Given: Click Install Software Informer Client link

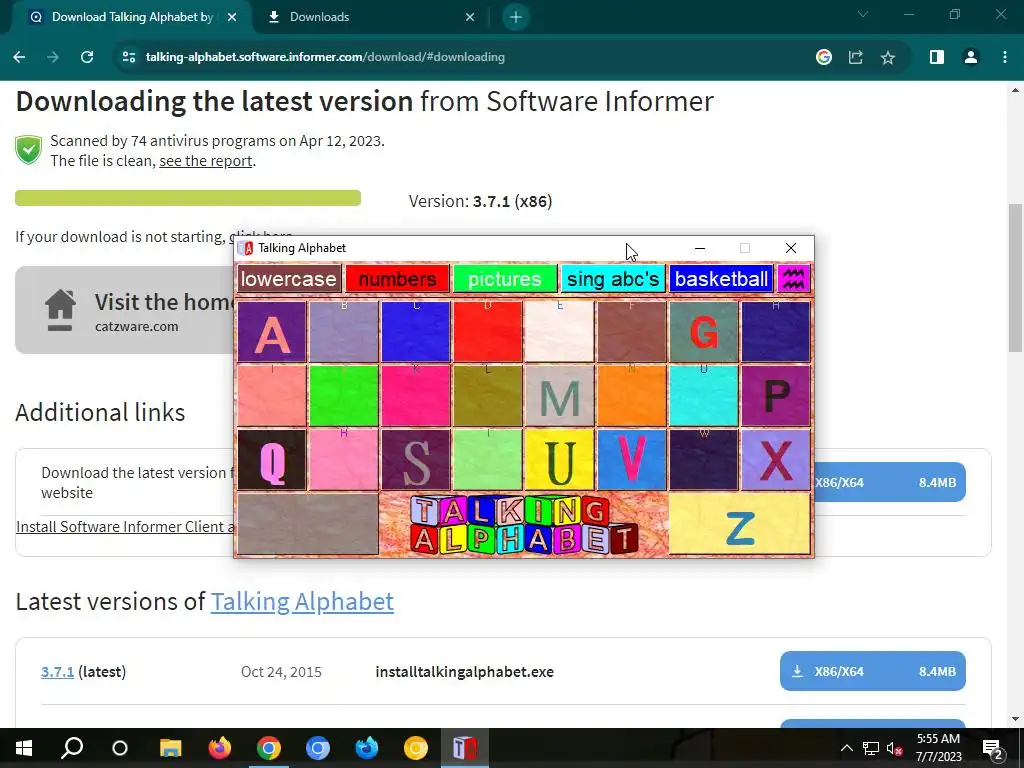Looking at the screenshot, I should tap(125, 526).
